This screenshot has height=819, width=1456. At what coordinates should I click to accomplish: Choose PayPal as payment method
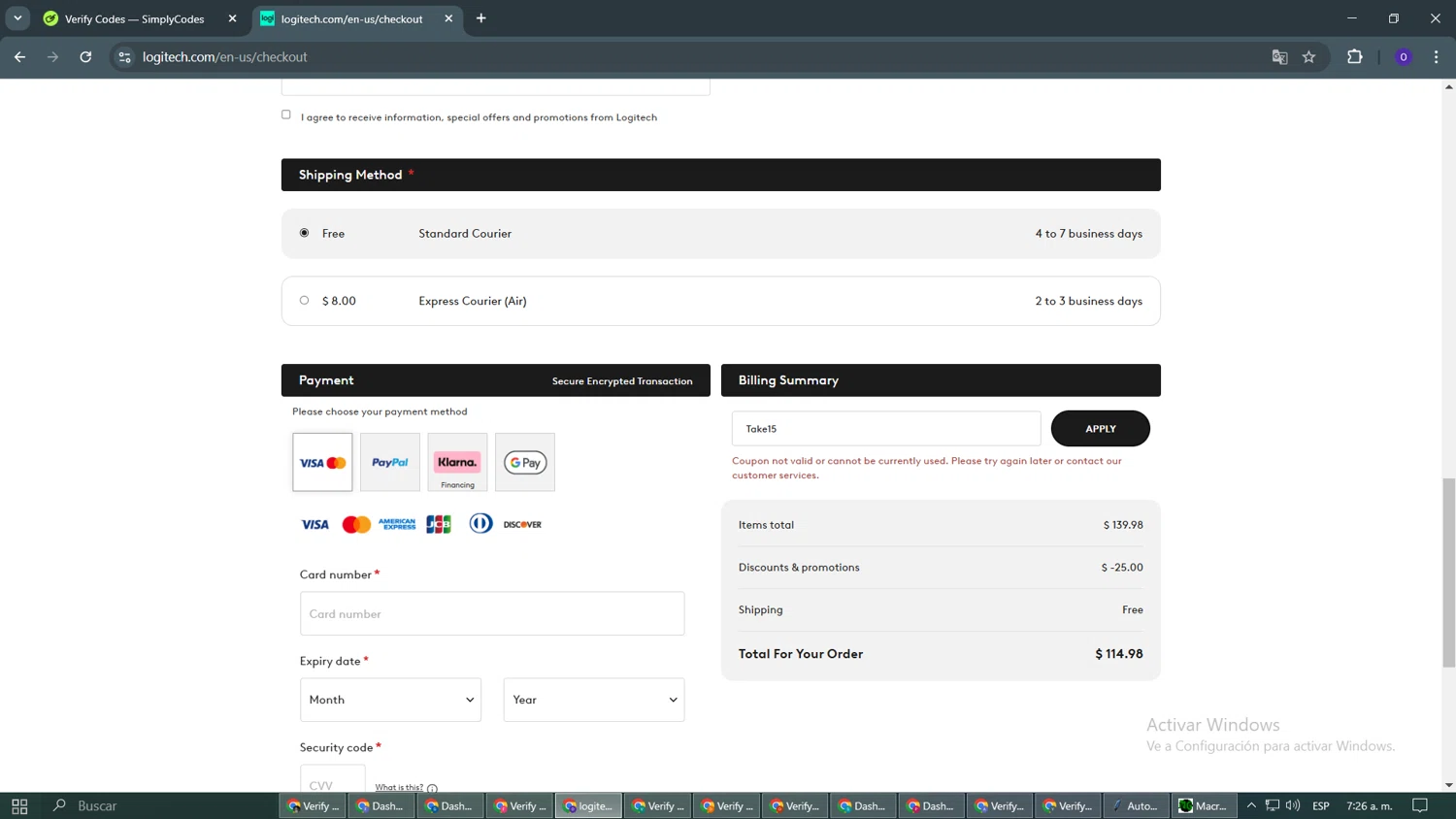tap(390, 462)
